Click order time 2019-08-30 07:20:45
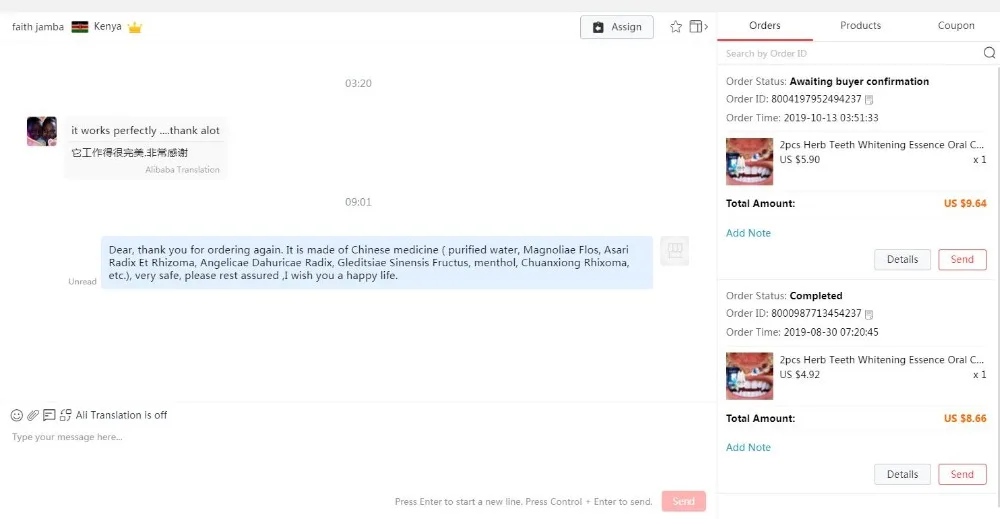 coord(831,332)
